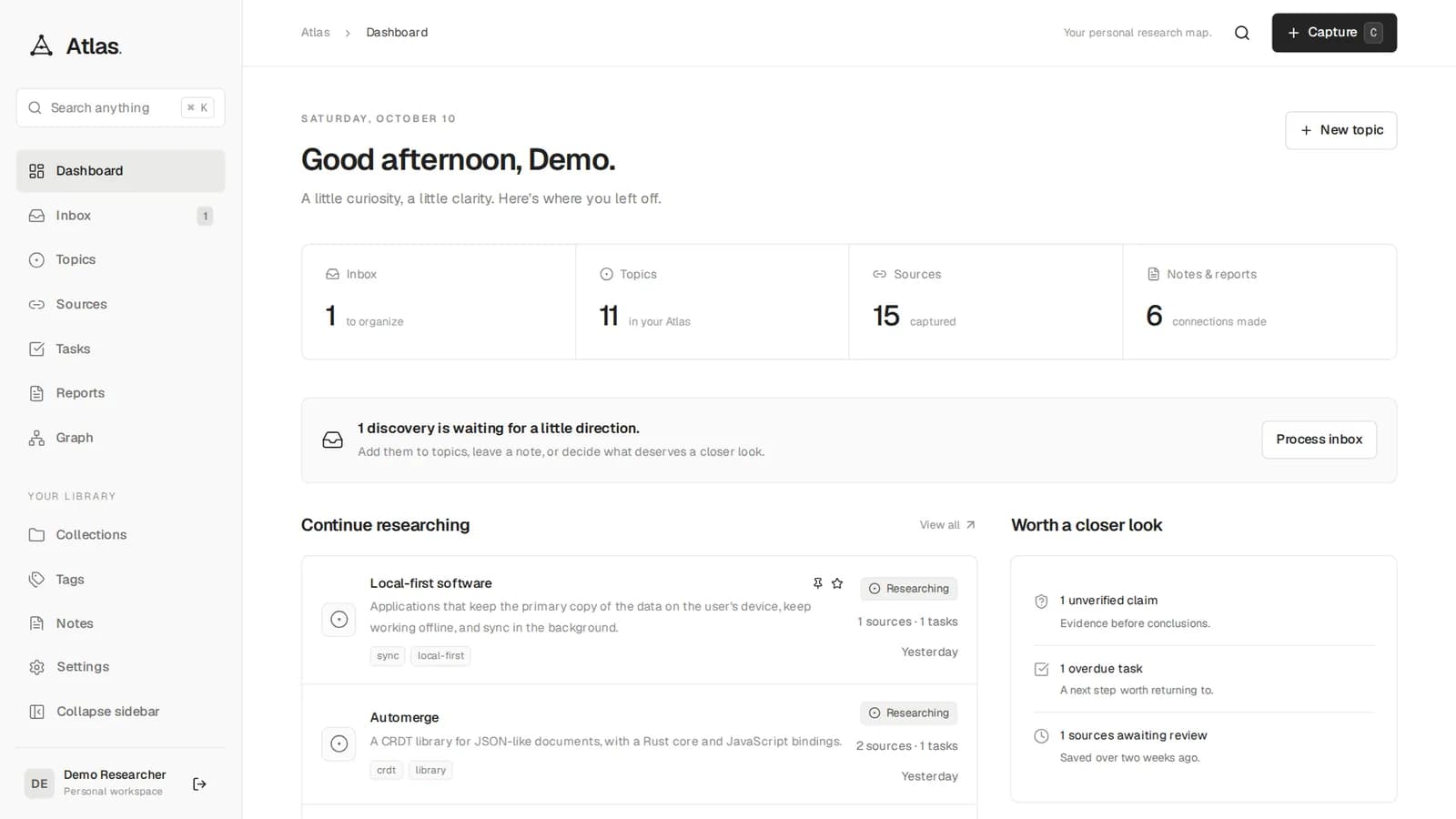Viewport: 1456px width, 819px height.
Task: Click the Process inbox button
Action: [1319, 440]
